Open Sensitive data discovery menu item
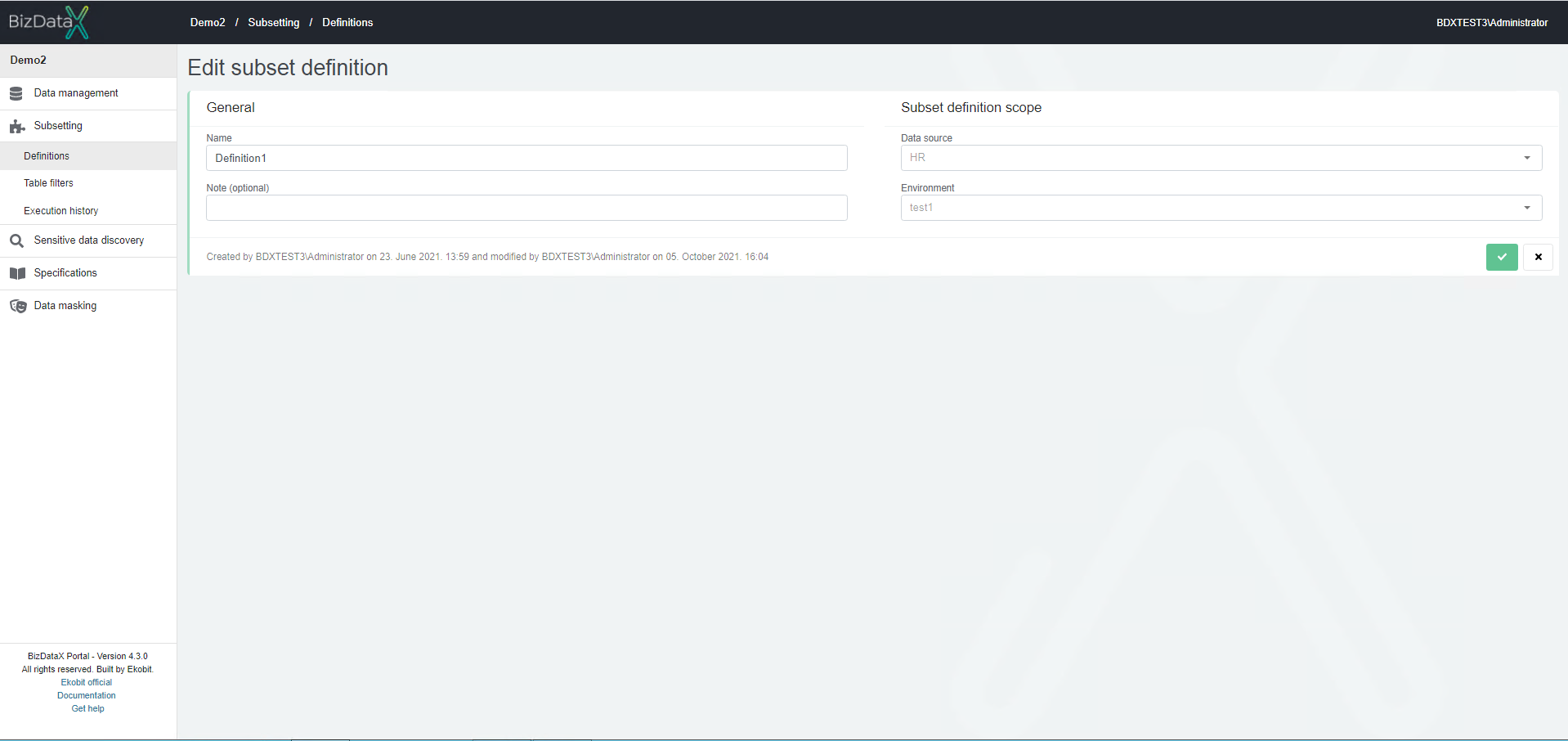Image resolution: width=1568 pixels, height=741 pixels. (88, 240)
